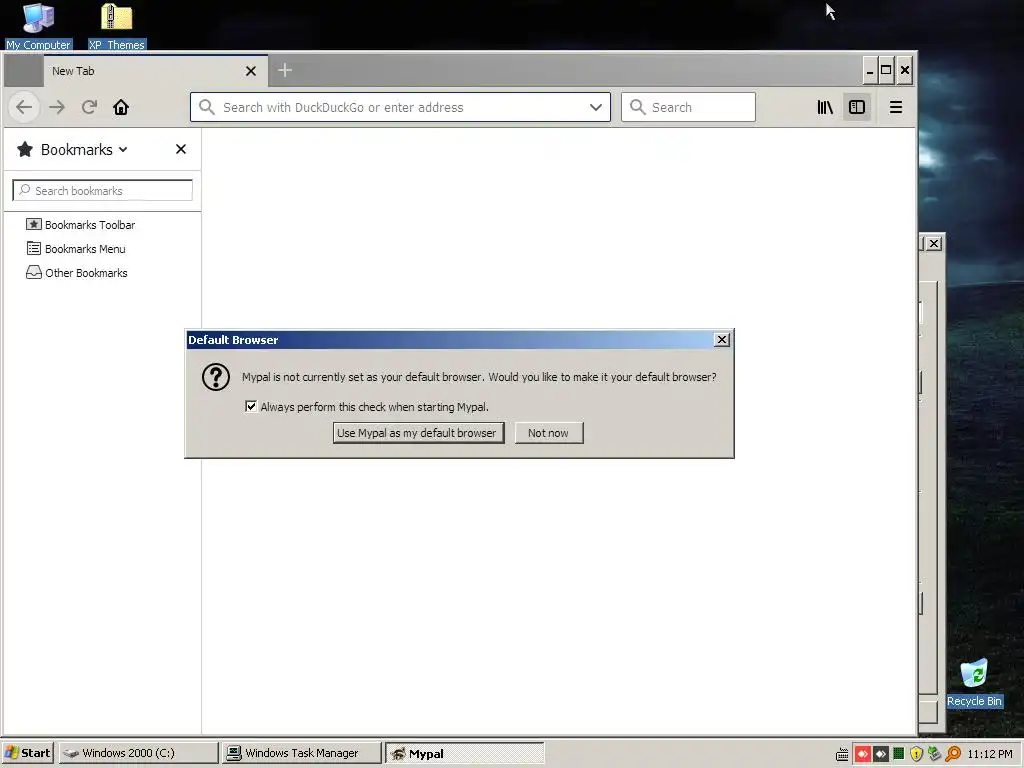Click the magnifier icon in toolbar Search box
This screenshot has height=768, width=1024.
click(x=637, y=107)
